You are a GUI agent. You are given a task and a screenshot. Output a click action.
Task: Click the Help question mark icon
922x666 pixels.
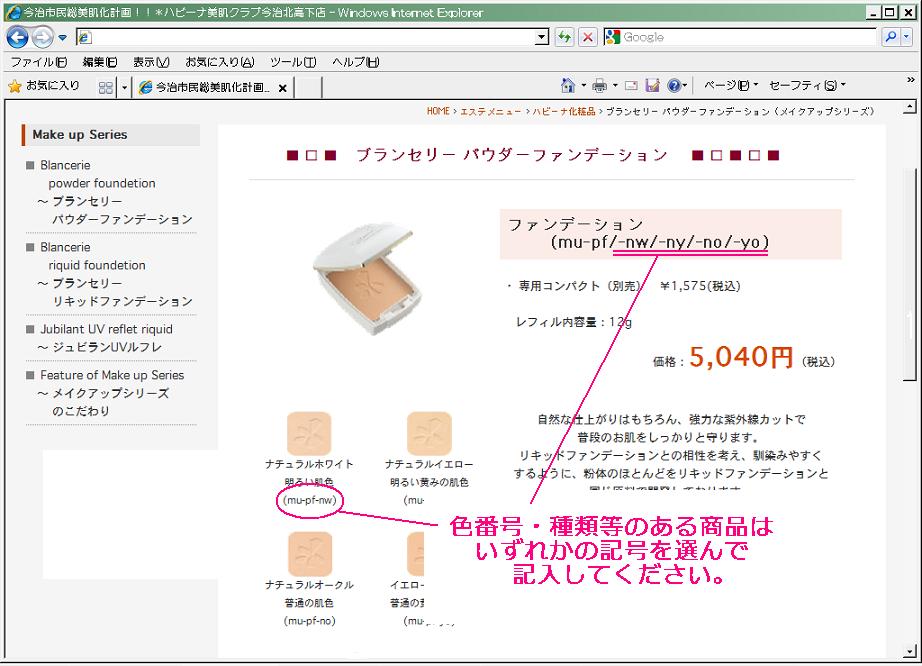coord(674,86)
